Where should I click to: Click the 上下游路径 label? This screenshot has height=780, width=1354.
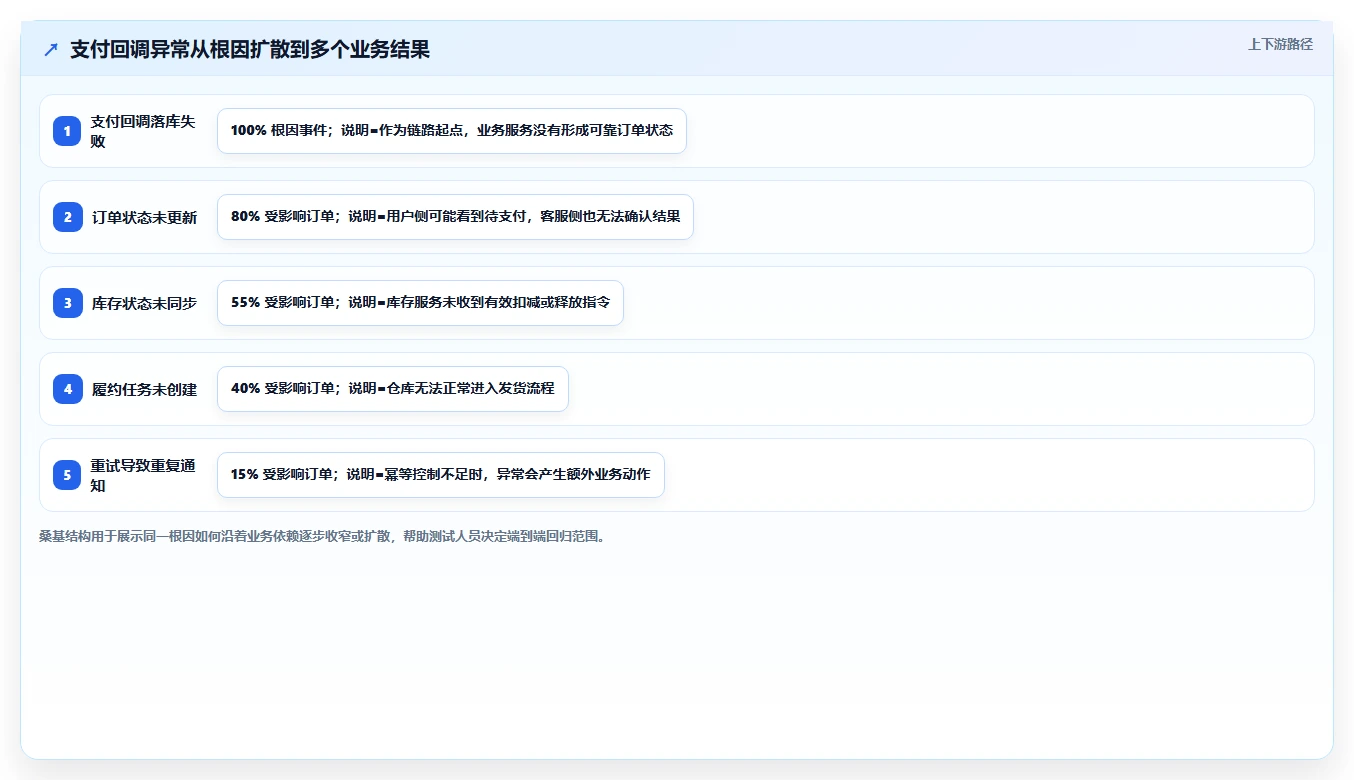[1280, 44]
